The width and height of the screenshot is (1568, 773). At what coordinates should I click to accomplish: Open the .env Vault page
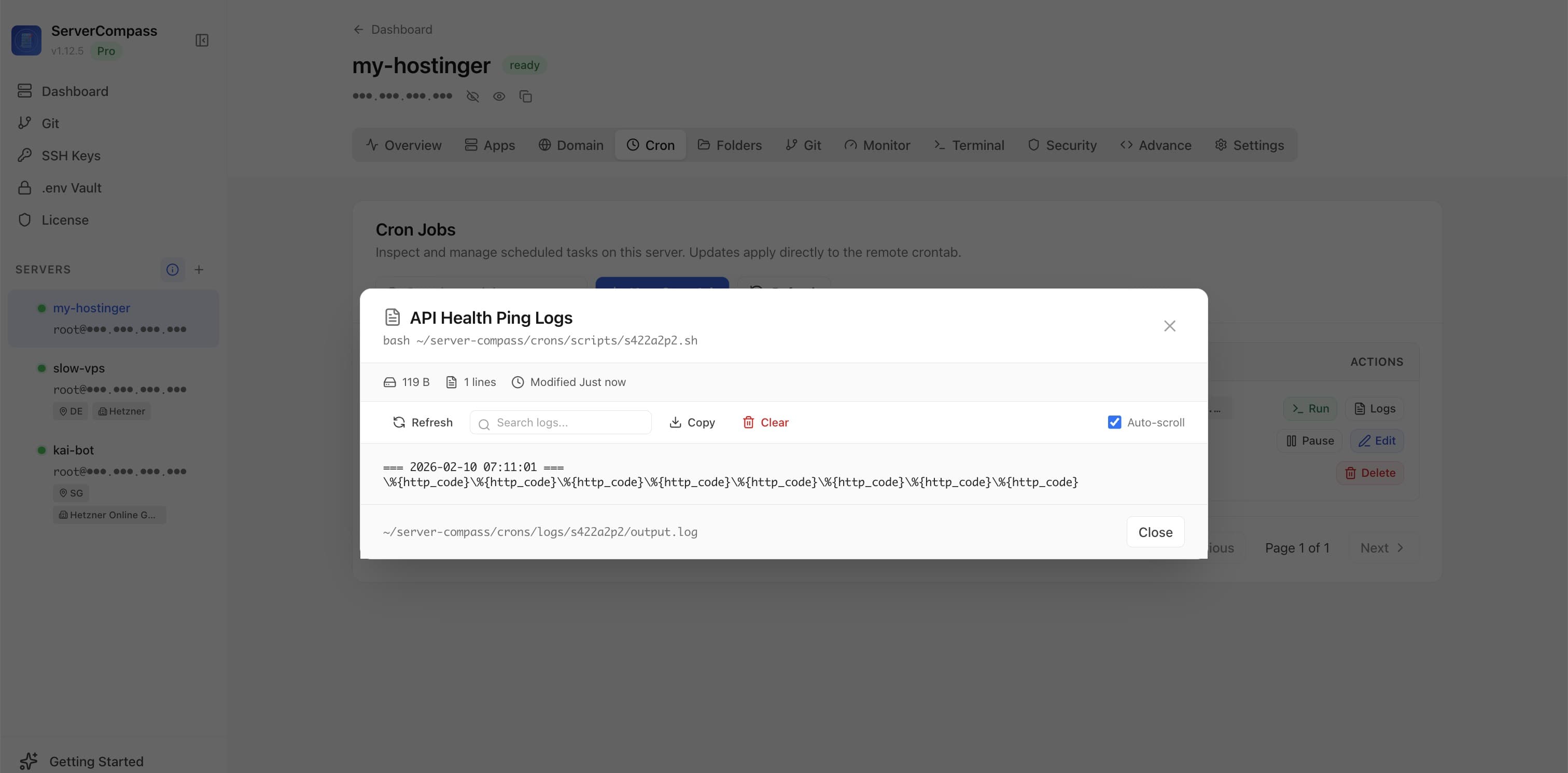coord(113,188)
